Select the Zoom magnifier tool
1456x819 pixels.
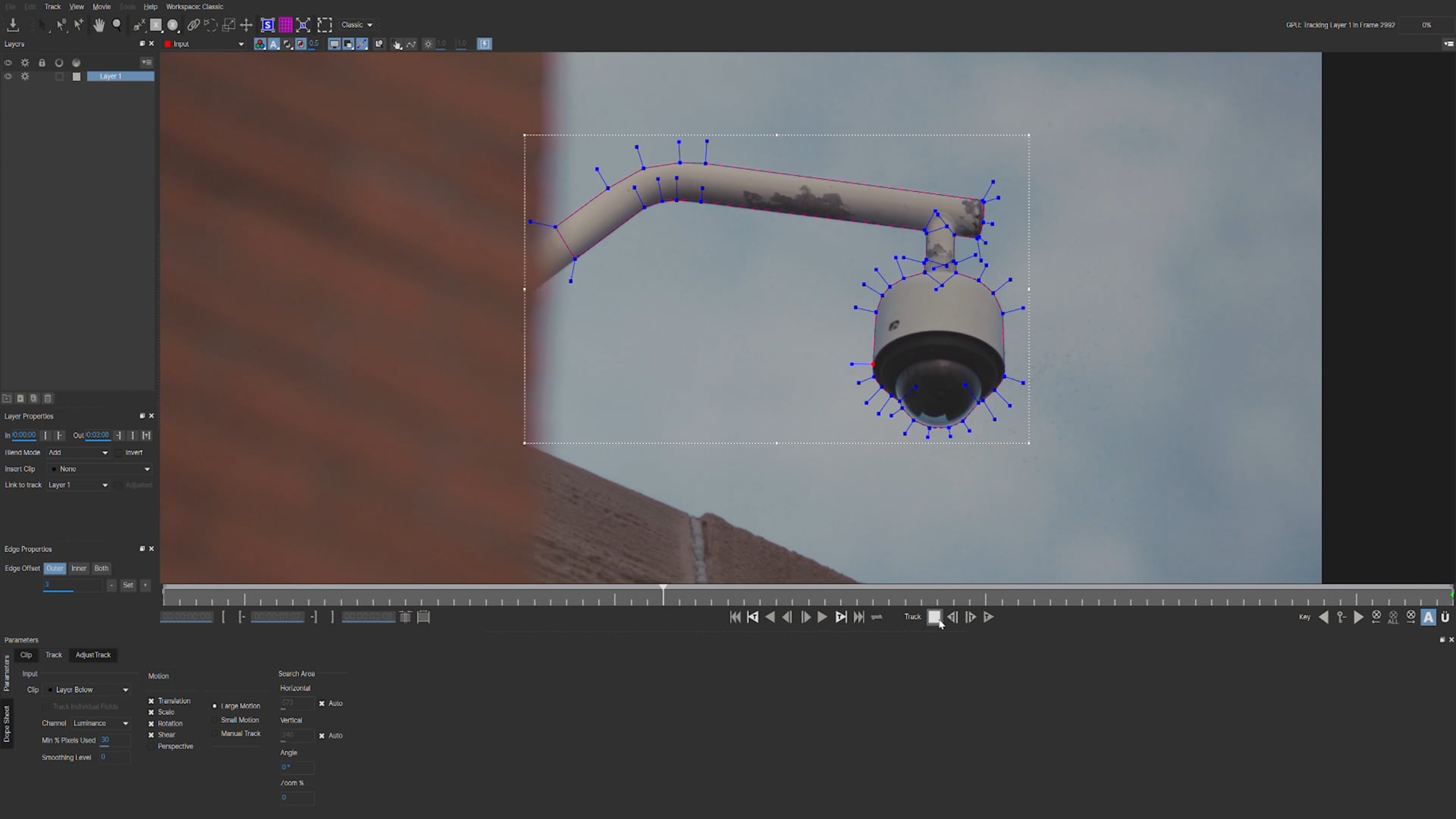pos(117,25)
